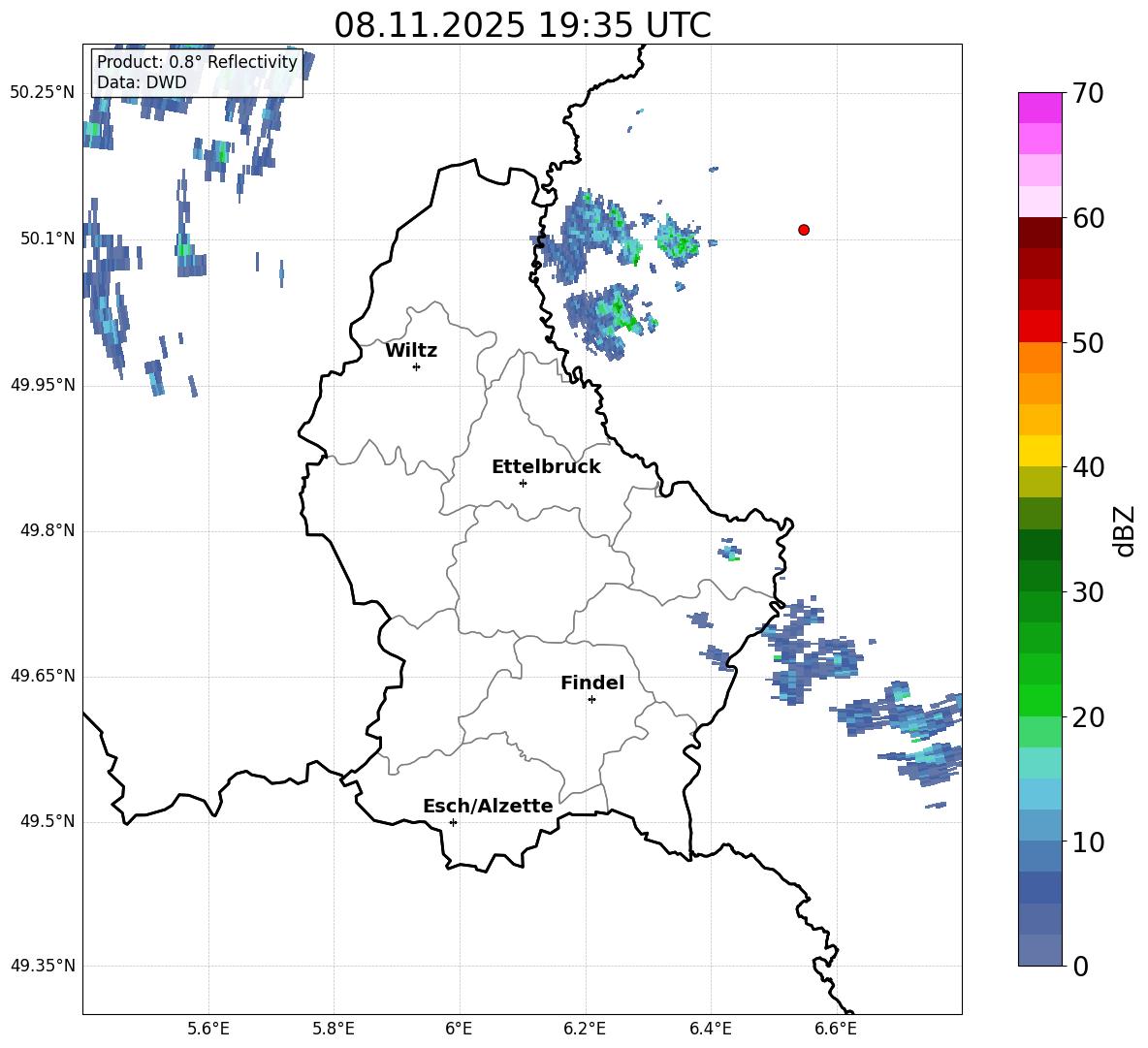Click the bright red colorbar segment above 50
Screen dimensions: 1148x1048
click(x=1039, y=326)
